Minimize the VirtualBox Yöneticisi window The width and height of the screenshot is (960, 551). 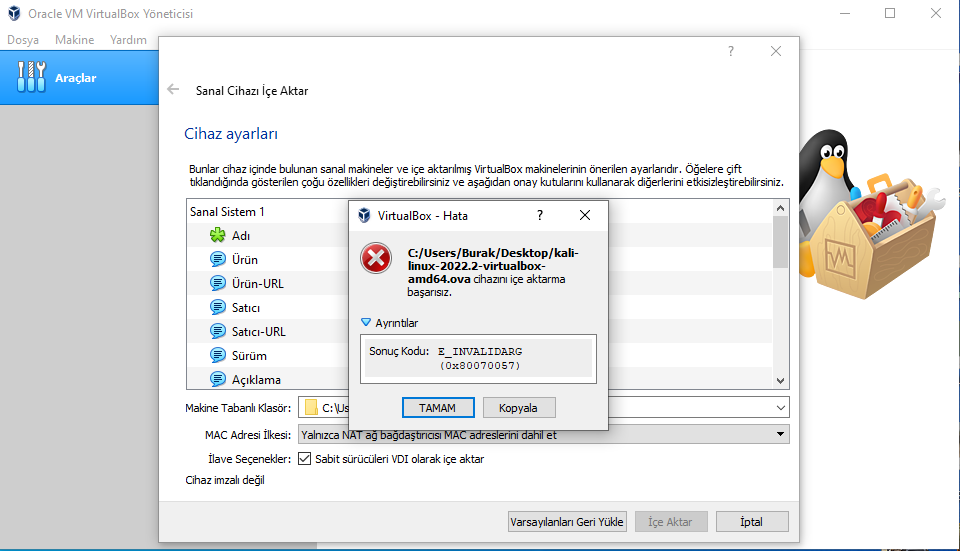point(845,13)
